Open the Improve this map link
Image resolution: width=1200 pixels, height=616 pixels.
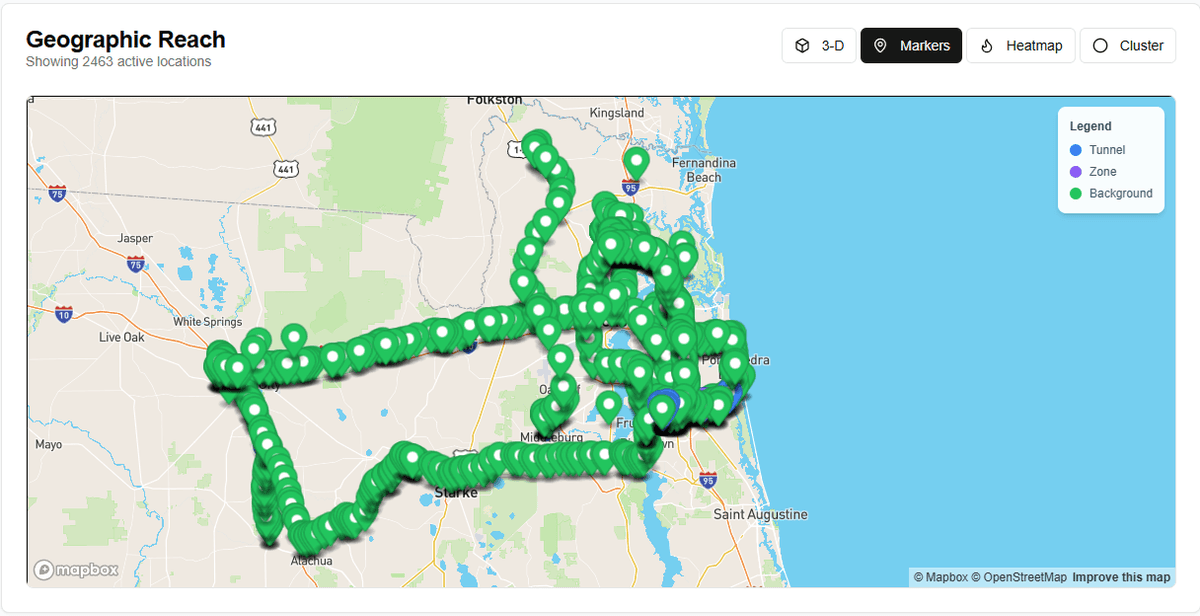click(x=1121, y=577)
